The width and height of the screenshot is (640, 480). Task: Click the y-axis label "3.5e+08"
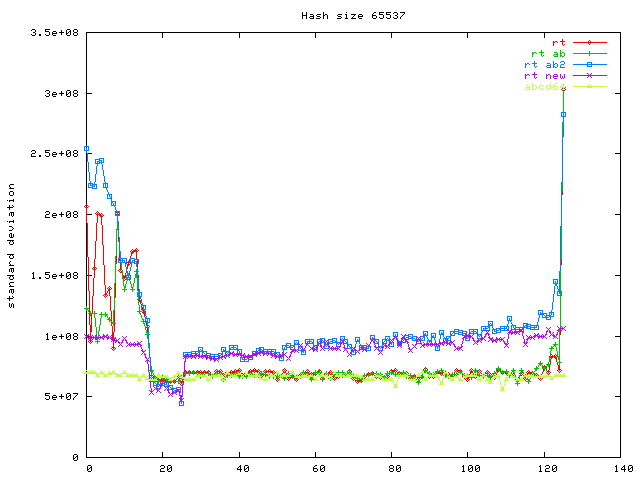tap(54, 32)
